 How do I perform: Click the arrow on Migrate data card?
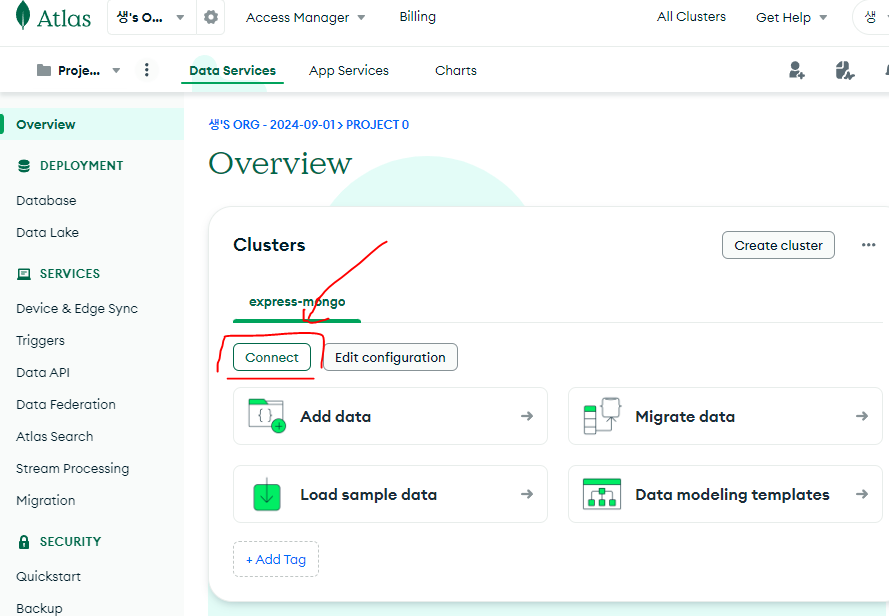click(862, 416)
